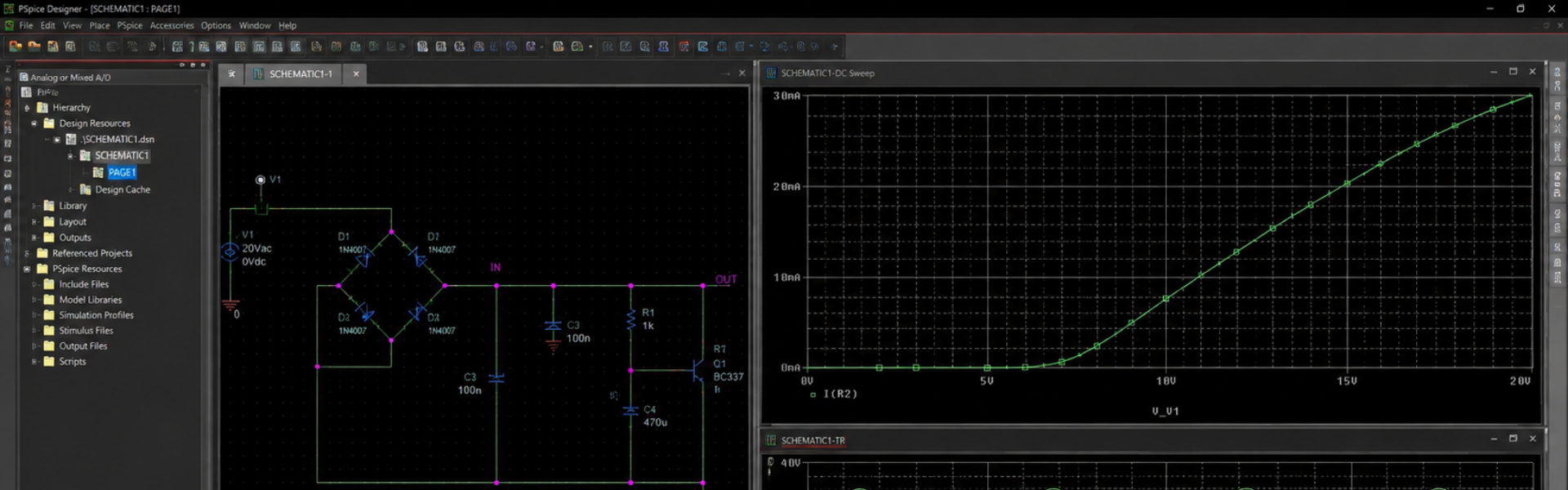Select the ground symbol labeled 0
This screenshot has width=1568, height=490.
click(230, 305)
